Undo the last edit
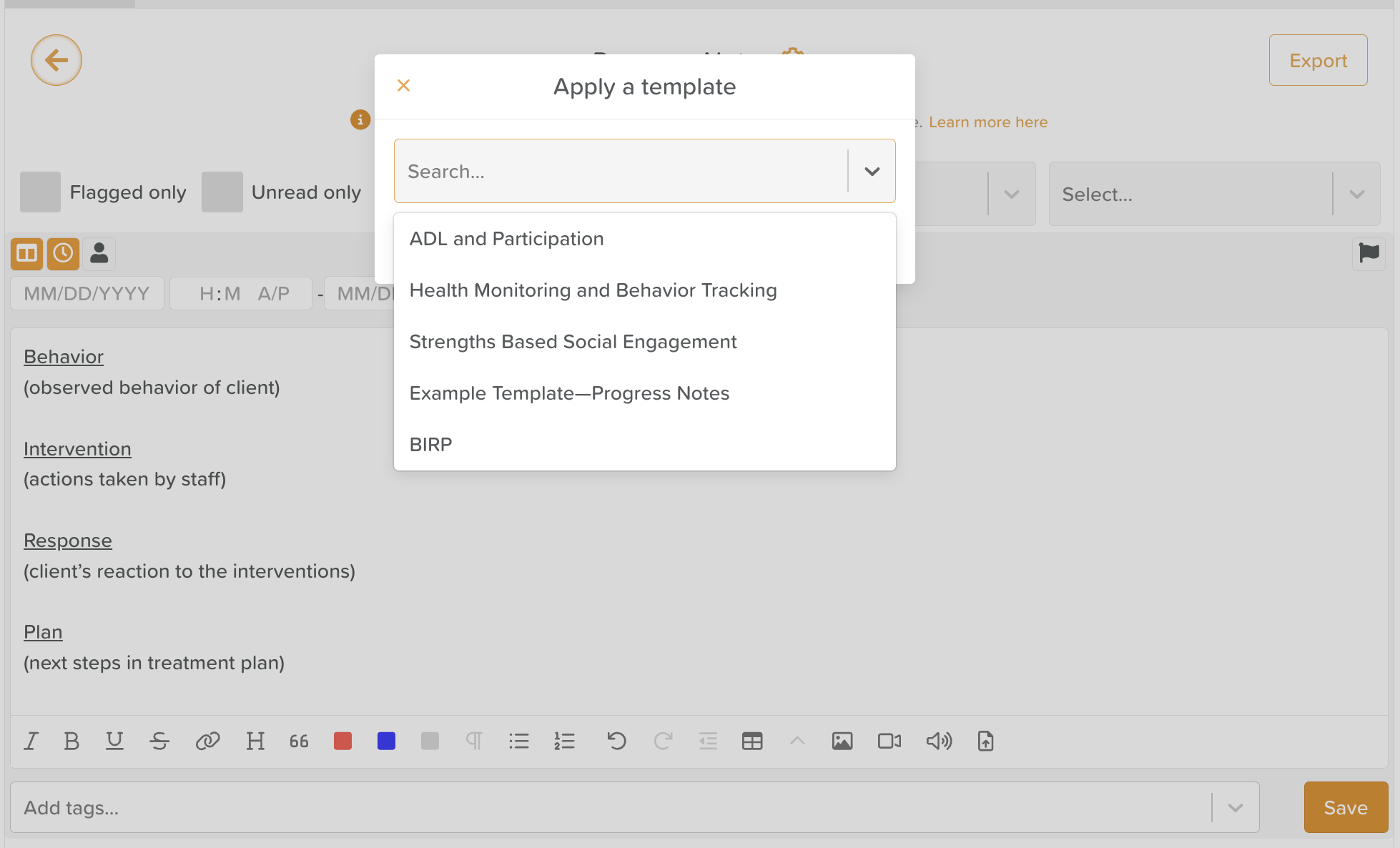 616,741
